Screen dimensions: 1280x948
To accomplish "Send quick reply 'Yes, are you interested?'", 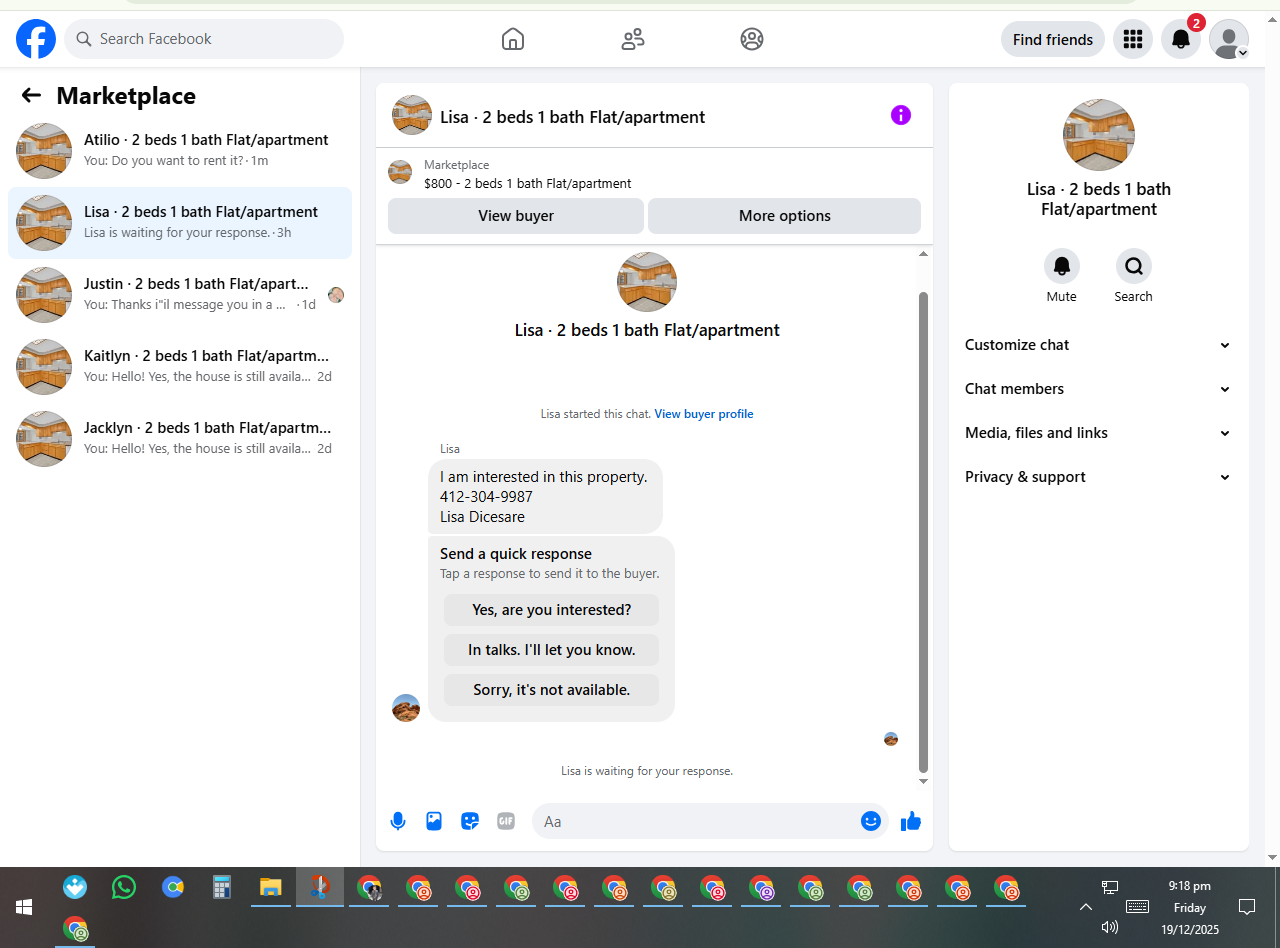I will pyautogui.click(x=552, y=610).
